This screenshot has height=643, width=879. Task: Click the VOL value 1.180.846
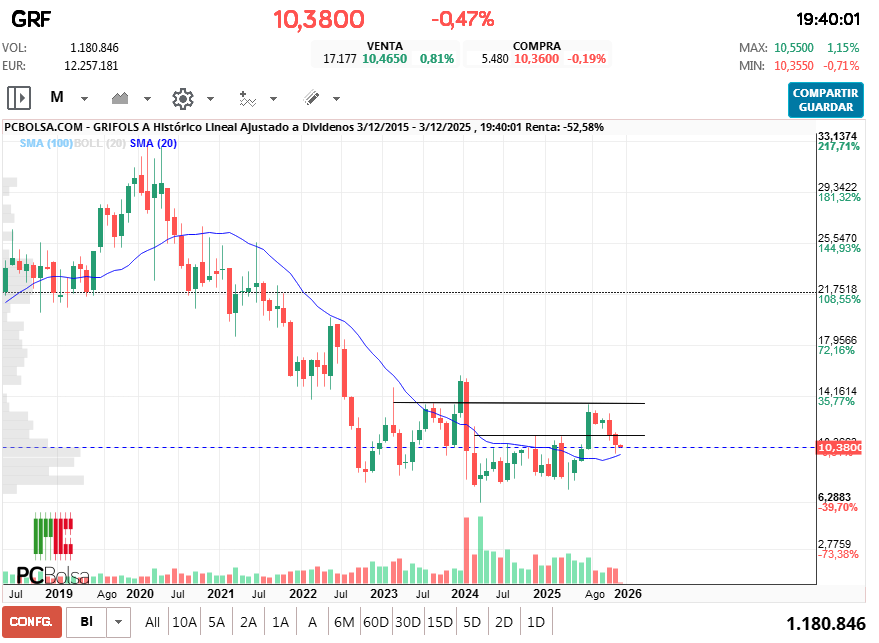(94, 48)
